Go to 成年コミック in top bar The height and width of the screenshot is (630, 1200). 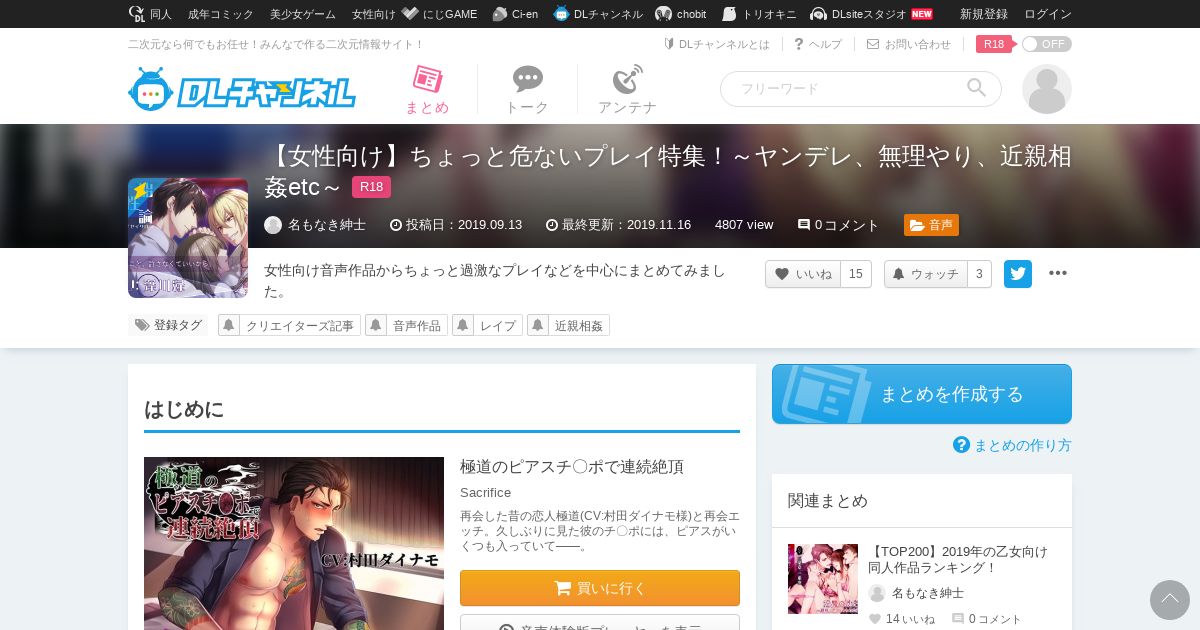pyautogui.click(x=221, y=14)
